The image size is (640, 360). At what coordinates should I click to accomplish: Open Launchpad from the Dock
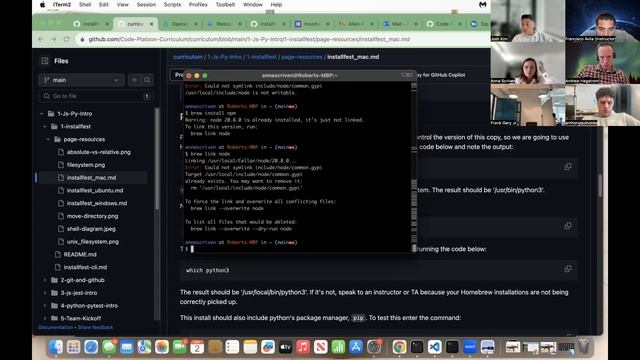(x=73, y=347)
